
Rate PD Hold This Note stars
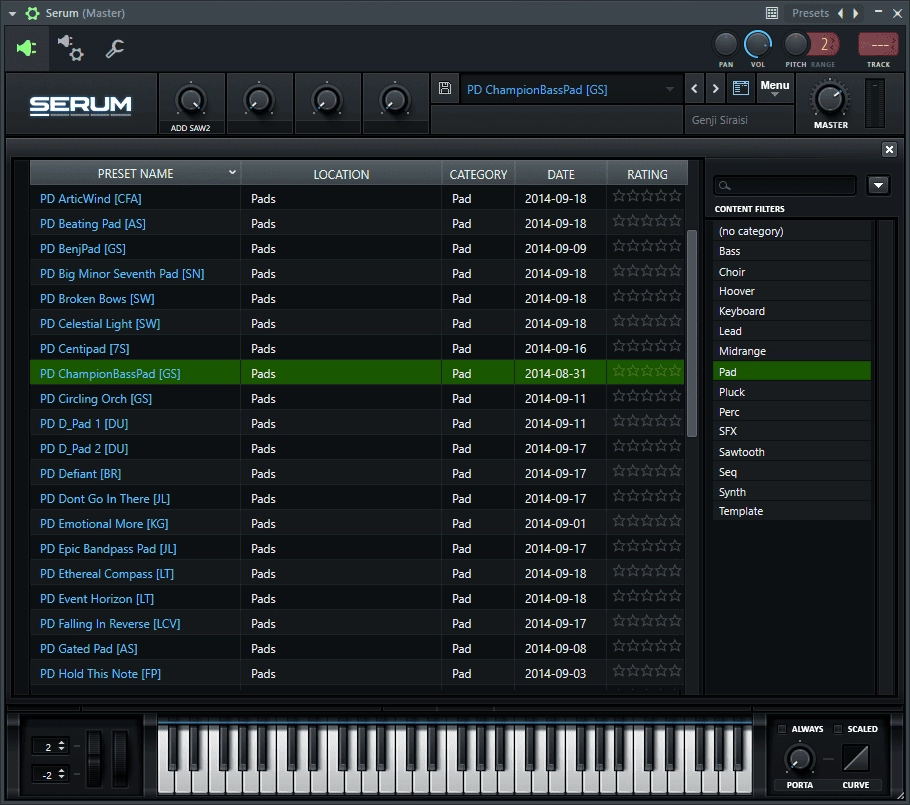pyautogui.click(x=647, y=671)
